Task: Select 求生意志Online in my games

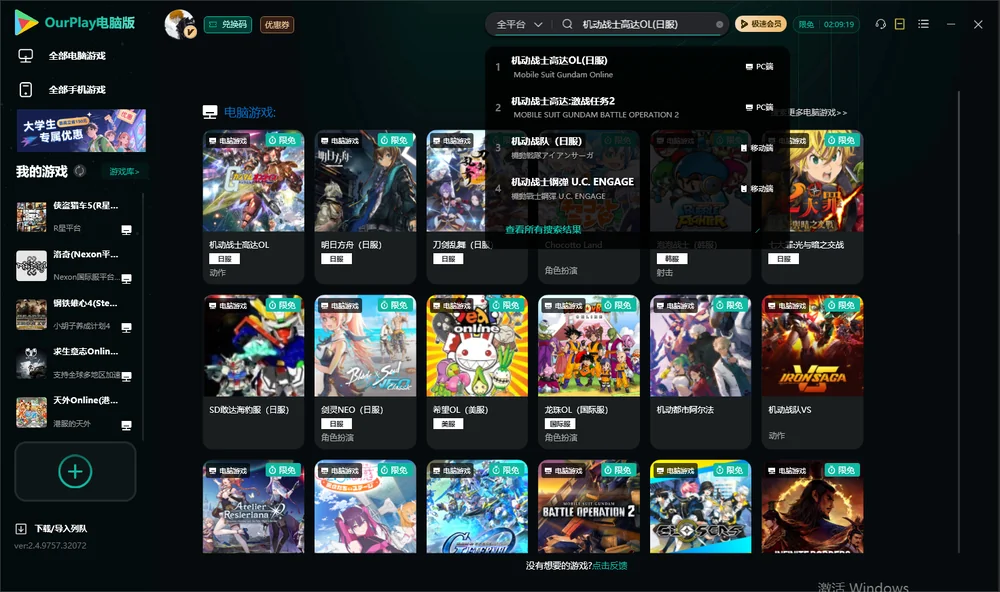Action: tap(74, 362)
